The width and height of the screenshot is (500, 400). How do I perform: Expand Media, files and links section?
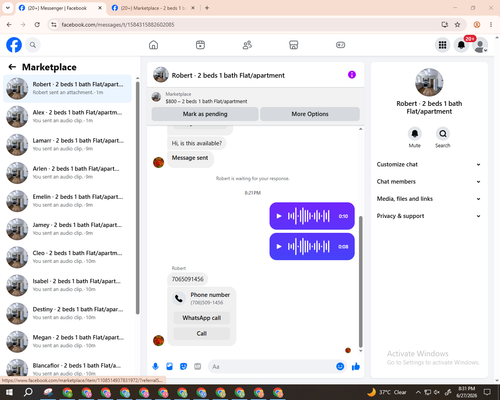point(429,199)
